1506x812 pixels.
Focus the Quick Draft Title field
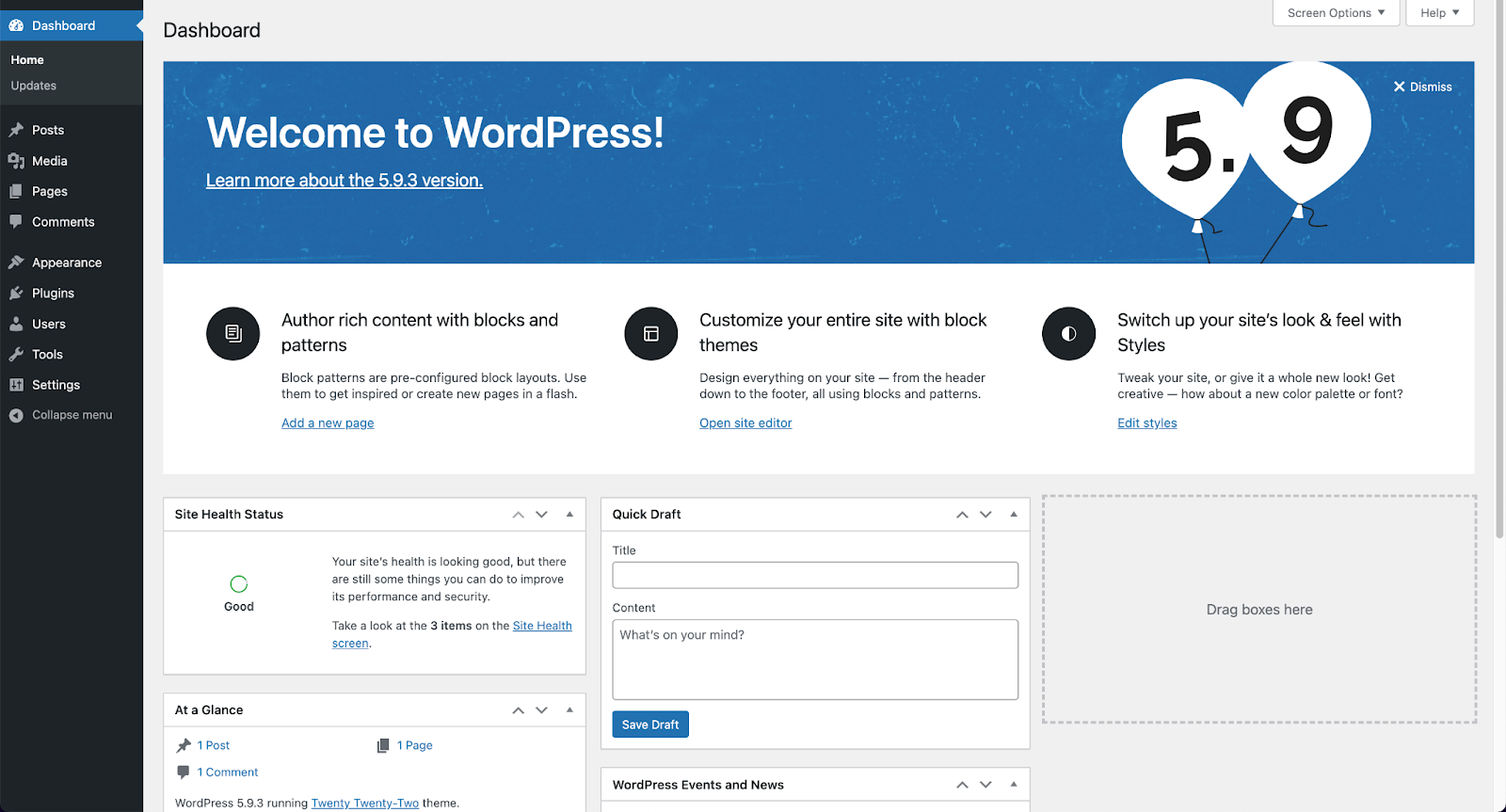point(815,575)
